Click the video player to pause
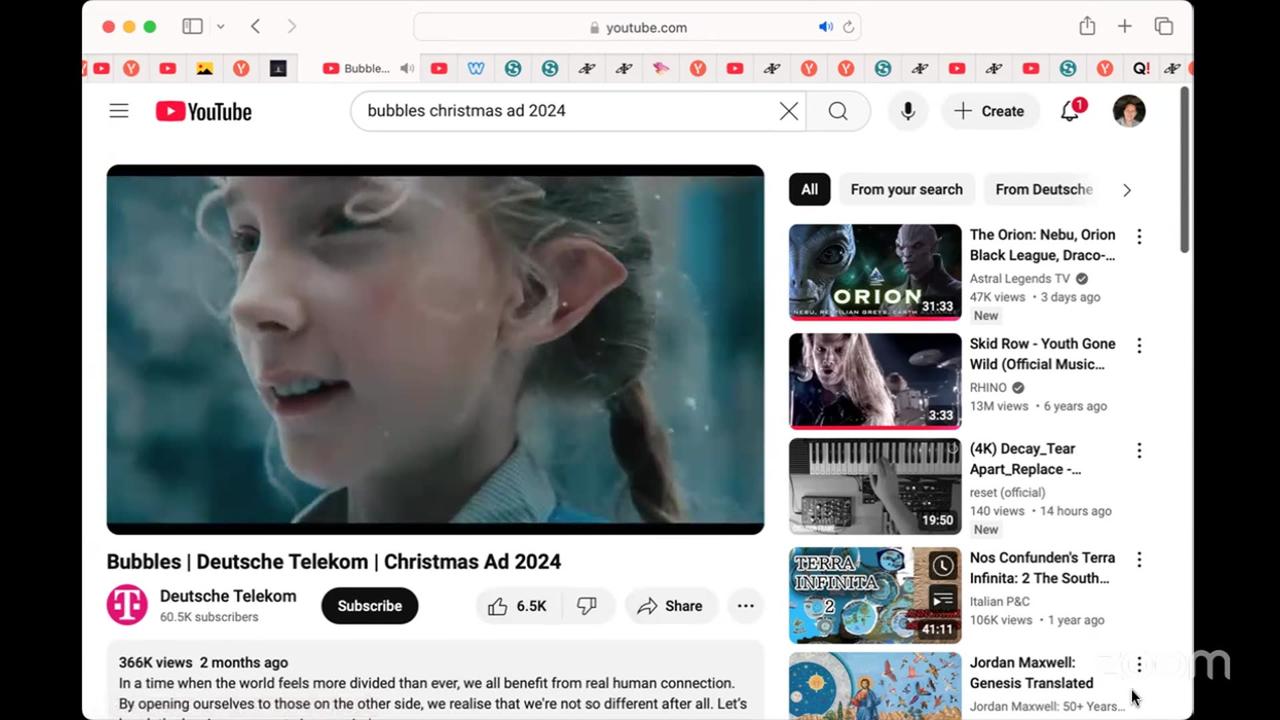 click(x=435, y=349)
